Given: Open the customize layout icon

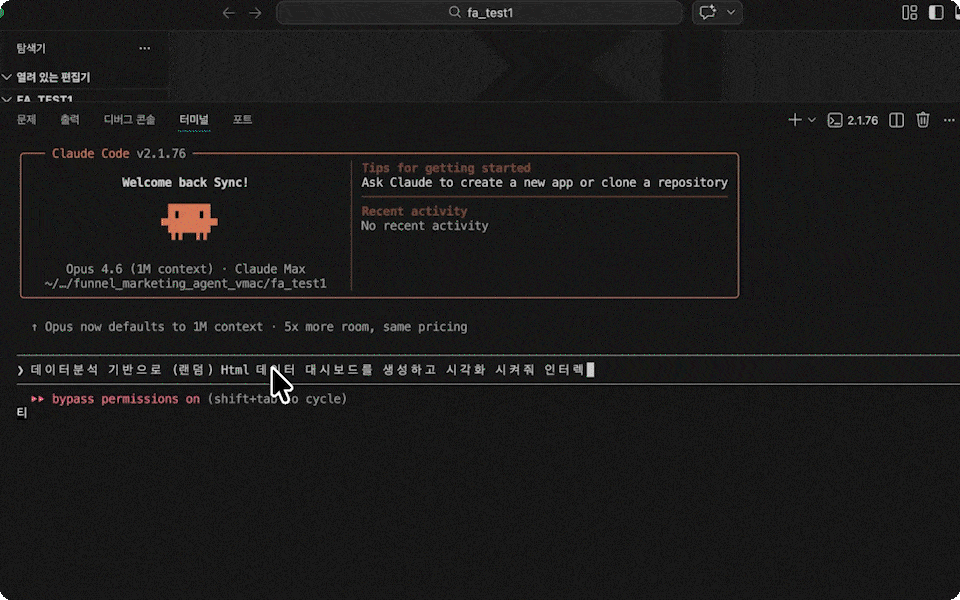Looking at the screenshot, I should (x=909, y=12).
